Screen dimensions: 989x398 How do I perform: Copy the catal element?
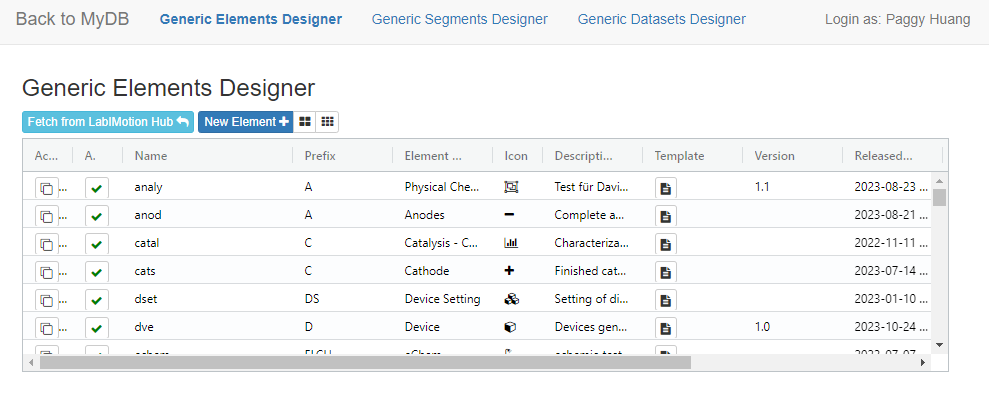(x=46, y=244)
